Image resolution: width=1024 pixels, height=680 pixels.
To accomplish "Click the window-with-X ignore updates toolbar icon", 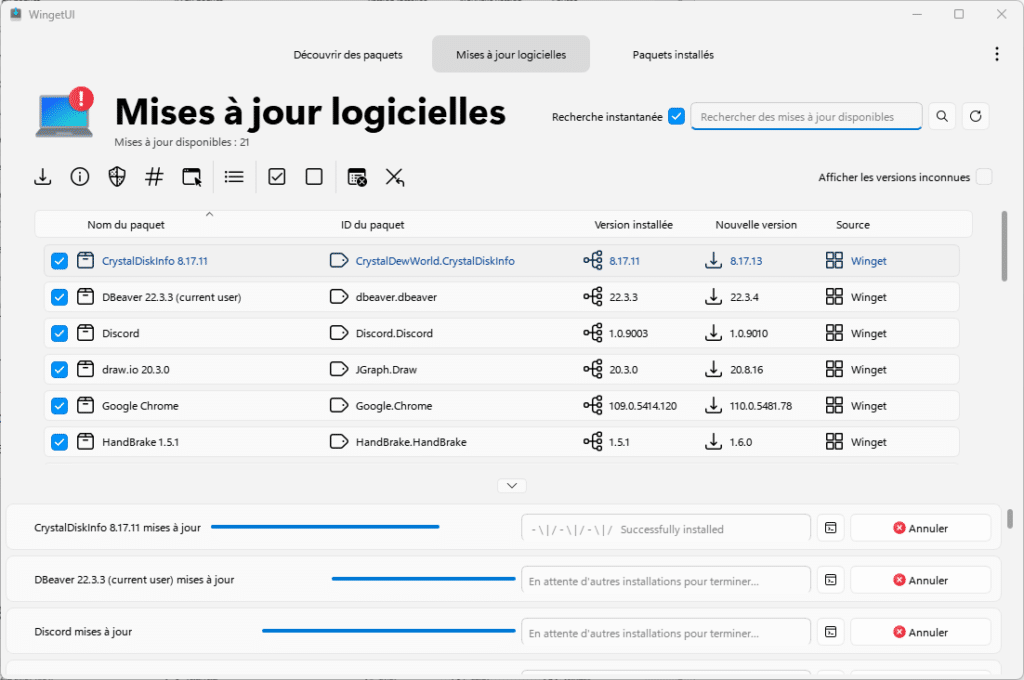I will click(357, 177).
